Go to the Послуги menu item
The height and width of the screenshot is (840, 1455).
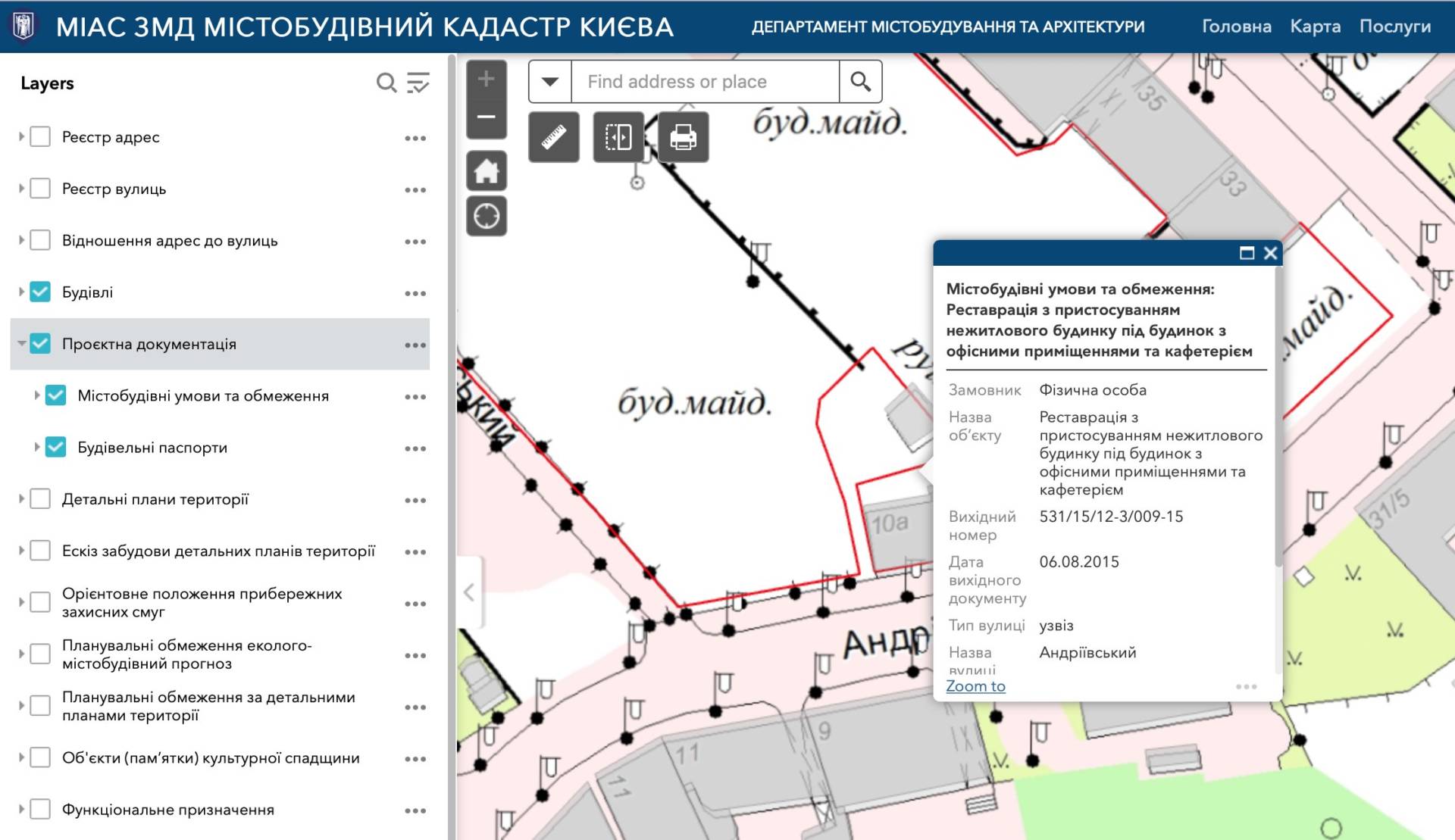click(x=1394, y=27)
